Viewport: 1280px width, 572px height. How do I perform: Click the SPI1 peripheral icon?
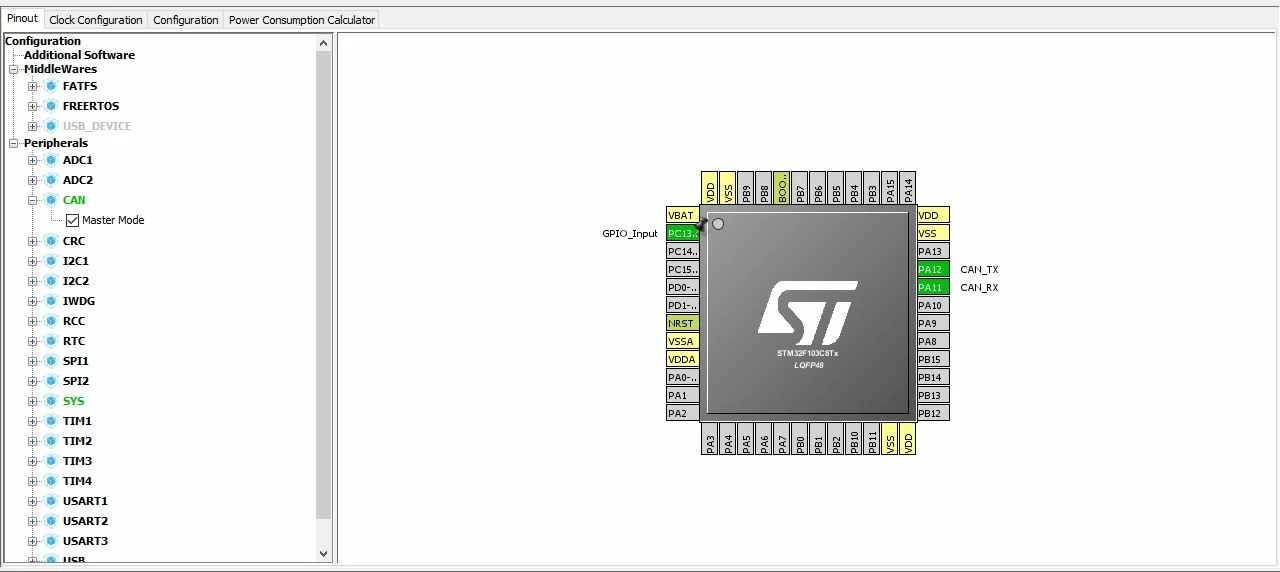(50, 361)
